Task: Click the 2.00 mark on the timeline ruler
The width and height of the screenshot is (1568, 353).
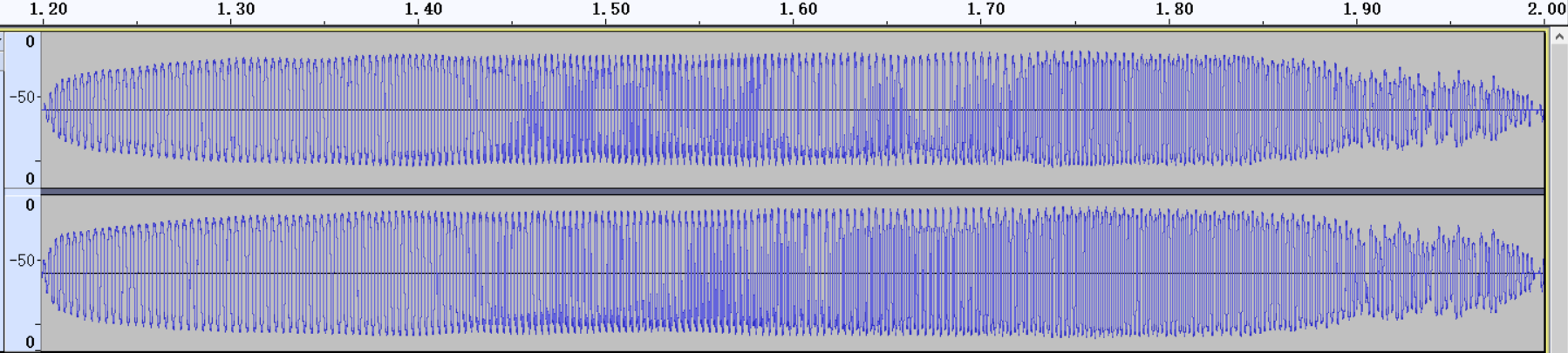Action: coord(1547,9)
